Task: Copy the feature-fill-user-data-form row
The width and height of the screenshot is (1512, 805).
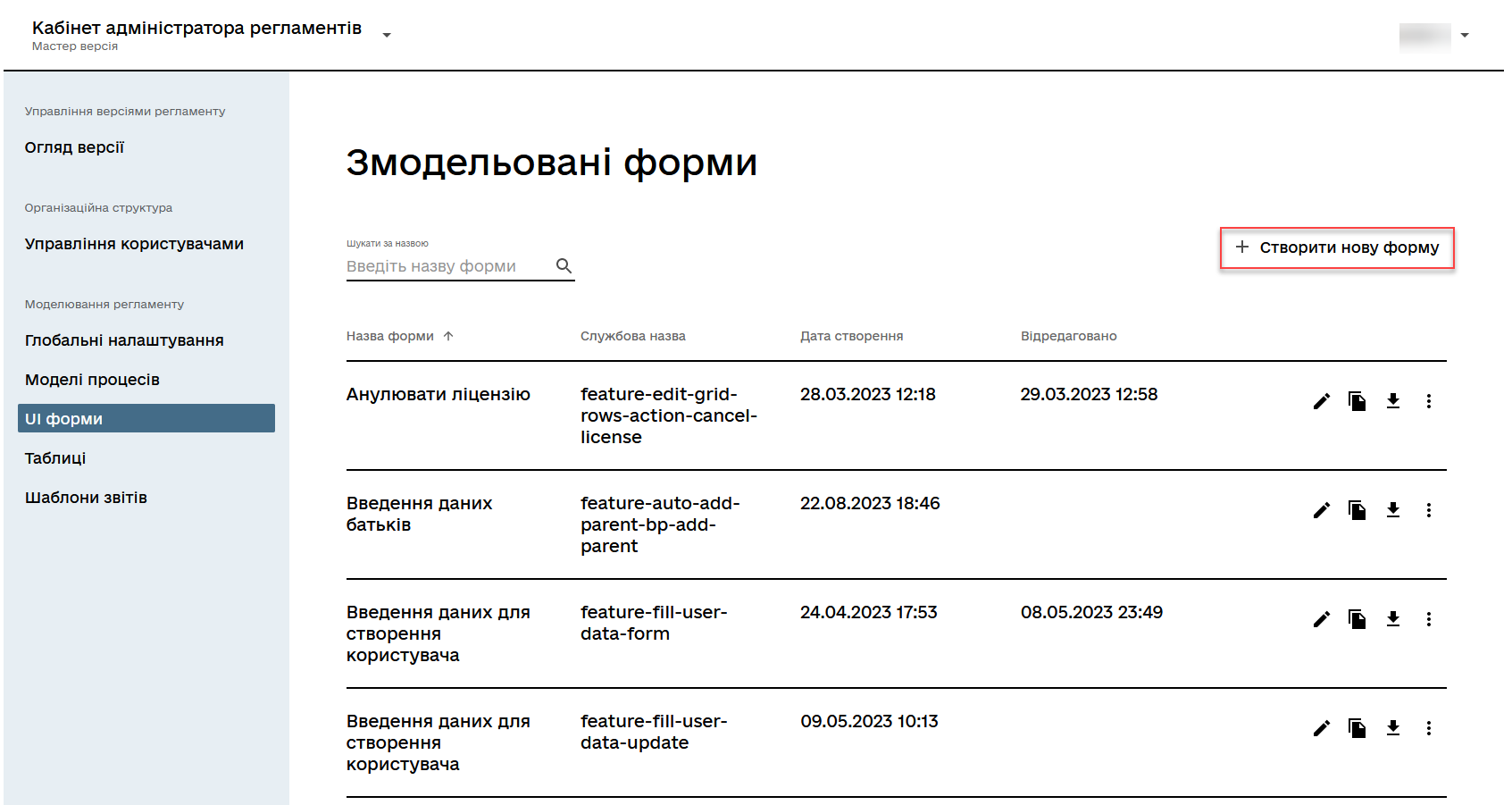Action: pyautogui.click(x=1357, y=619)
